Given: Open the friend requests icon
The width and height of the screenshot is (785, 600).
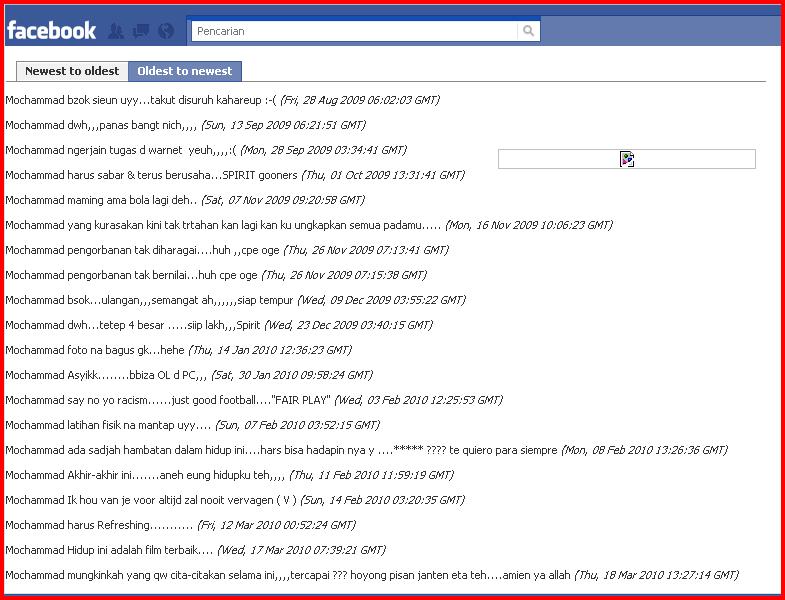Looking at the screenshot, I should 116,31.
